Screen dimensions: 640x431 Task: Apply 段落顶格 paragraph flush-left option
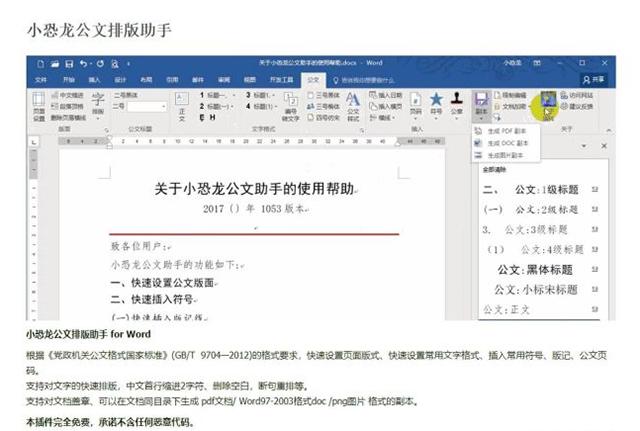click(67, 106)
